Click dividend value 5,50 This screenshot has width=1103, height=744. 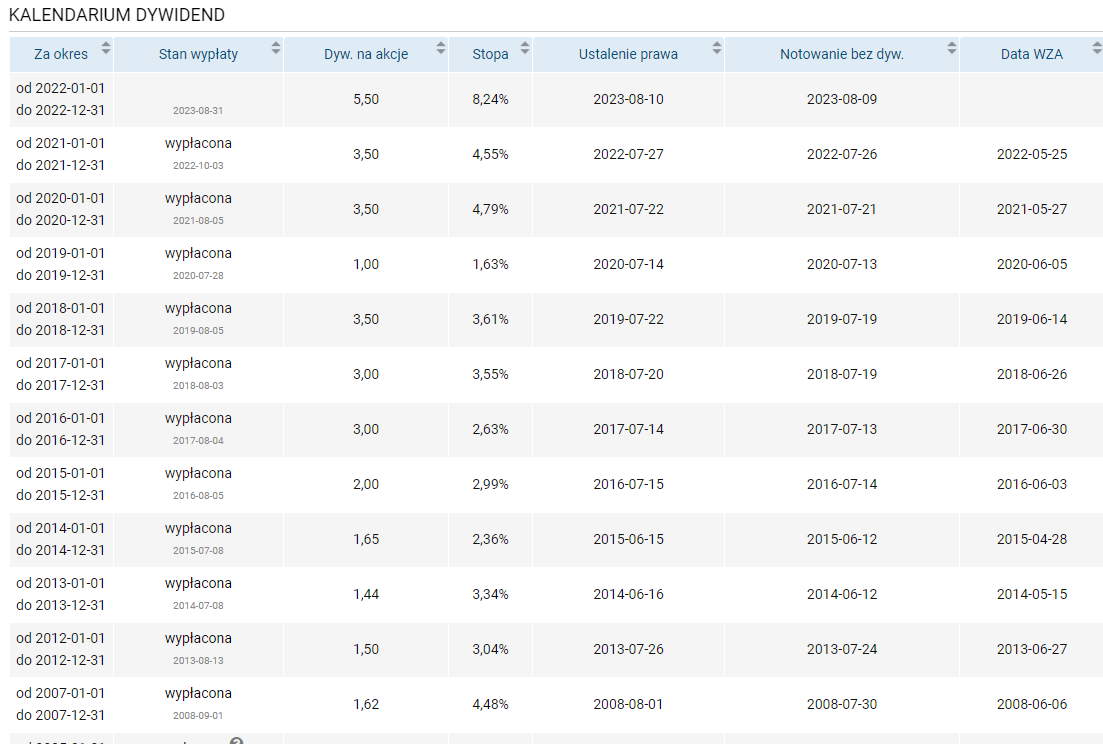click(x=366, y=99)
